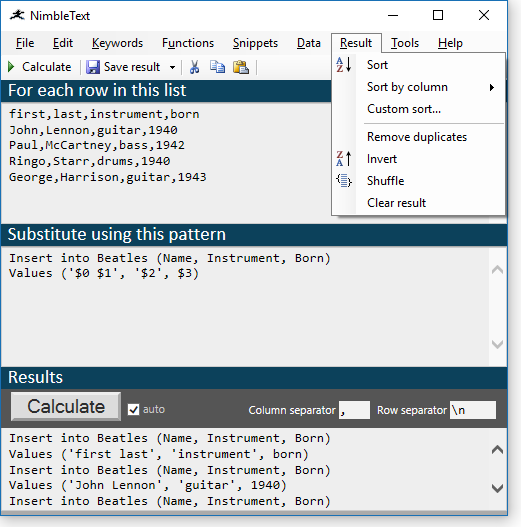This screenshot has width=521, height=527.
Task: Click the Calculate text in the toolbar
Action: [x=46, y=67]
